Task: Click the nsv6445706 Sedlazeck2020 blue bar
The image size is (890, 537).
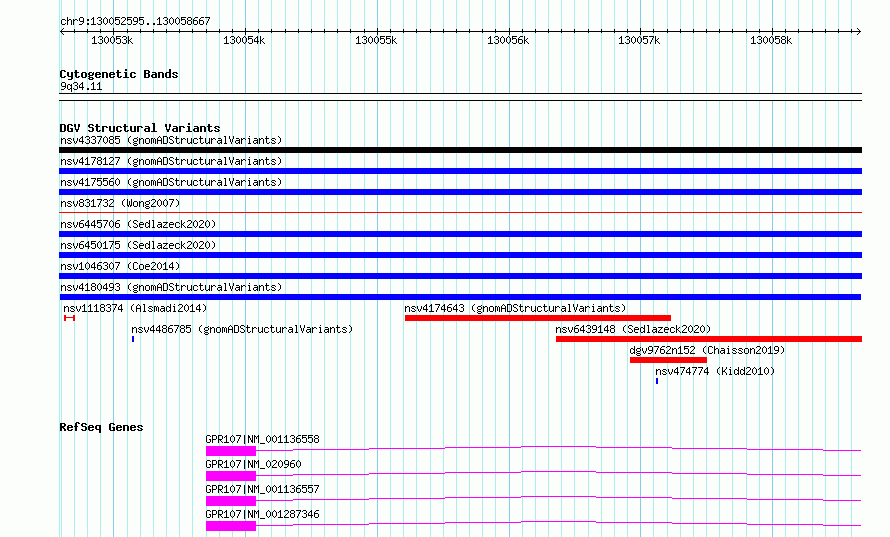Action: point(460,234)
